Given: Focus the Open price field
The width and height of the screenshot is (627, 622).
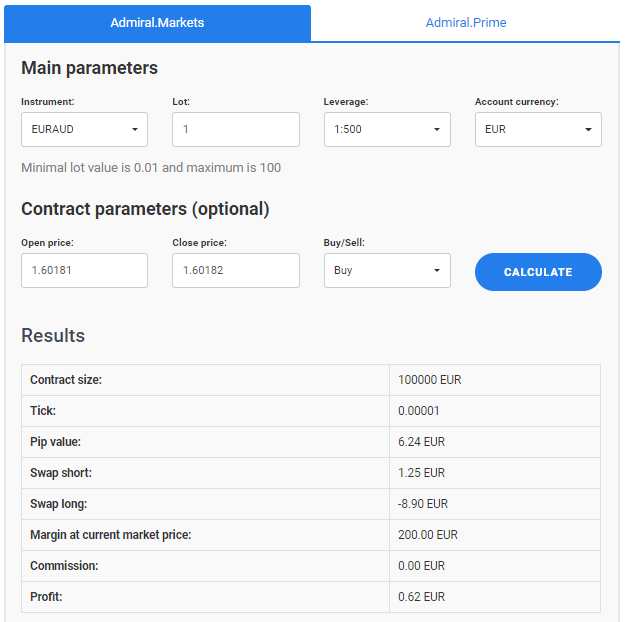Looking at the screenshot, I should pyautogui.click(x=84, y=270).
